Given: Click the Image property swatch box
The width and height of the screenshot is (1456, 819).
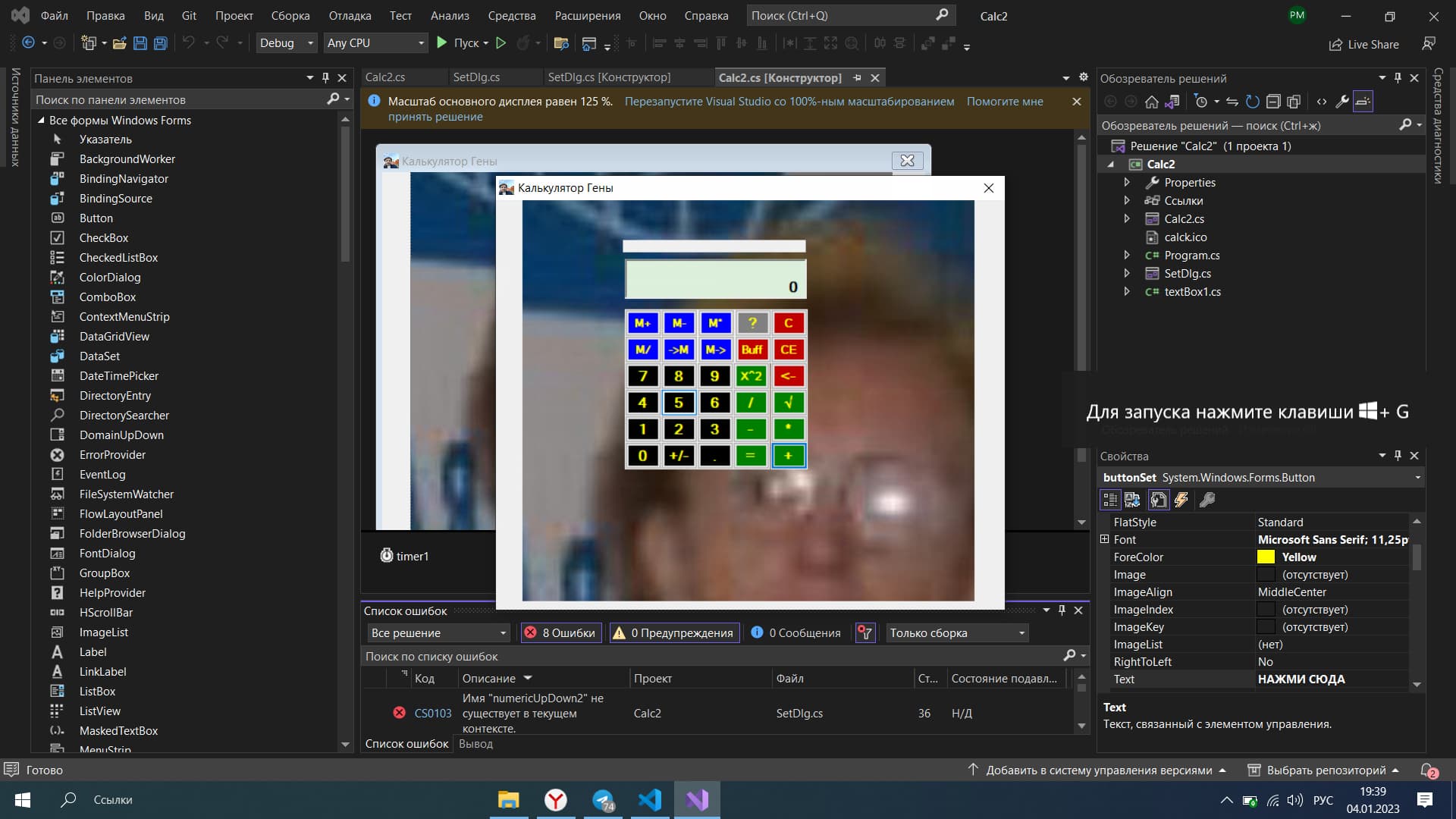Looking at the screenshot, I should click(1266, 575).
